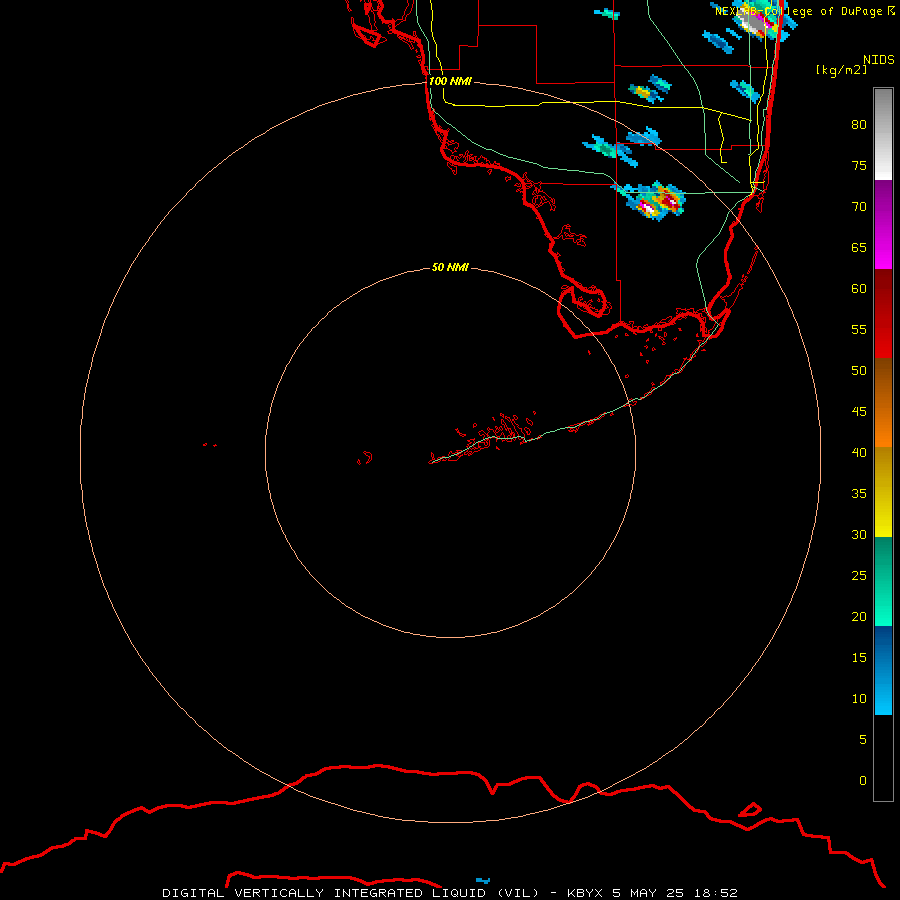Click the scale value "20"
Viewport: 900px width, 900px height.
pyautogui.click(x=859, y=617)
